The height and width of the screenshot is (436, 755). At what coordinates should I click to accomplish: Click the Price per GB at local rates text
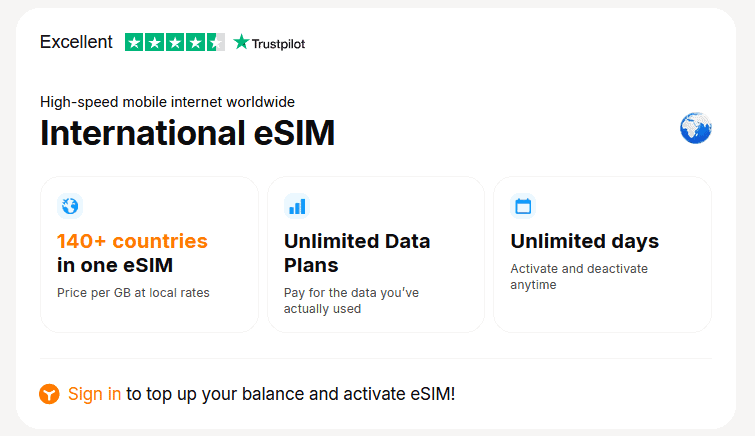point(133,293)
